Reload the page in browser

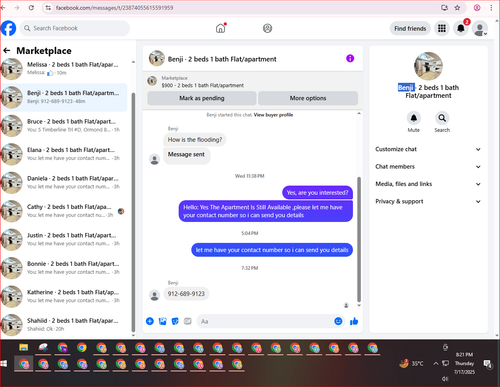(31, 7)
